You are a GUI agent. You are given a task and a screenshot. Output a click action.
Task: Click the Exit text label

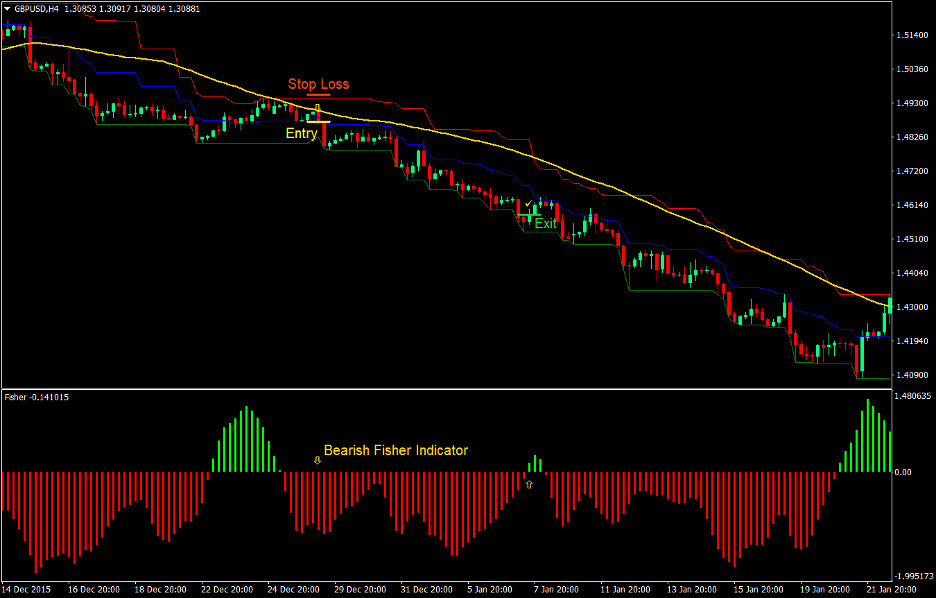point(545,223)
